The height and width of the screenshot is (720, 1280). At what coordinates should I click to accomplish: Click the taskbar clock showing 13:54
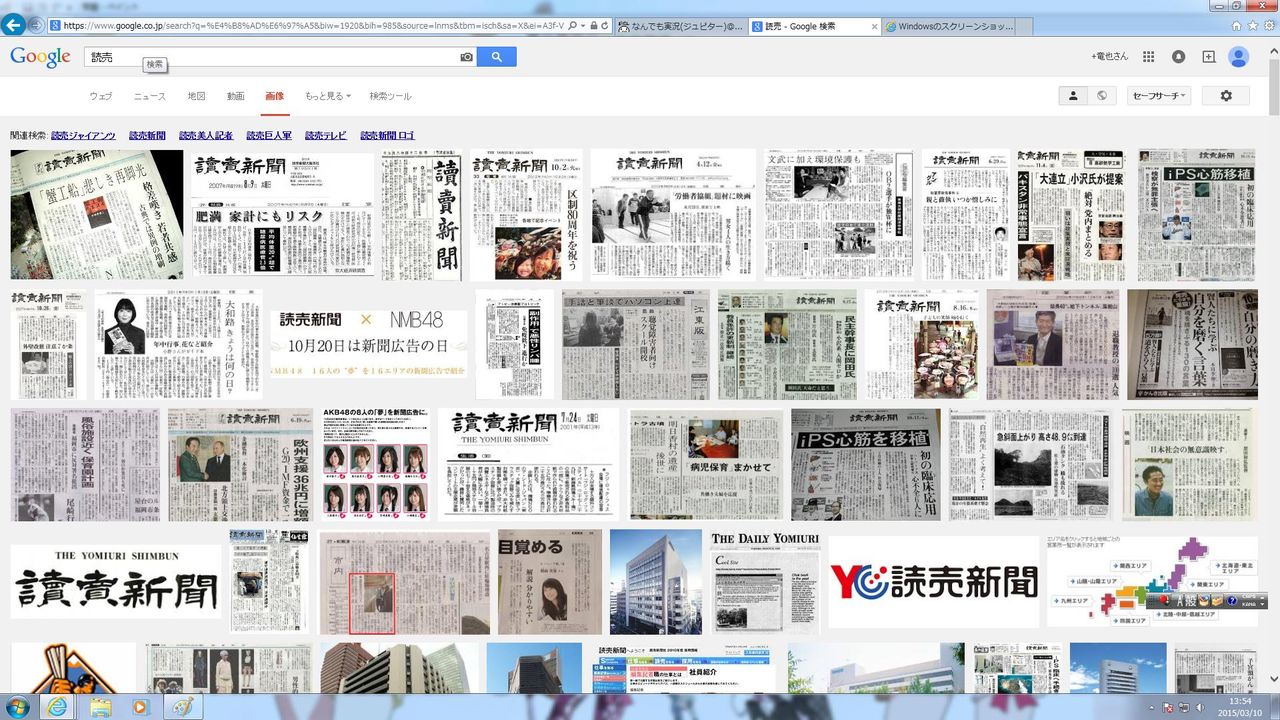pyautogui.click(x=1239, y=707)
